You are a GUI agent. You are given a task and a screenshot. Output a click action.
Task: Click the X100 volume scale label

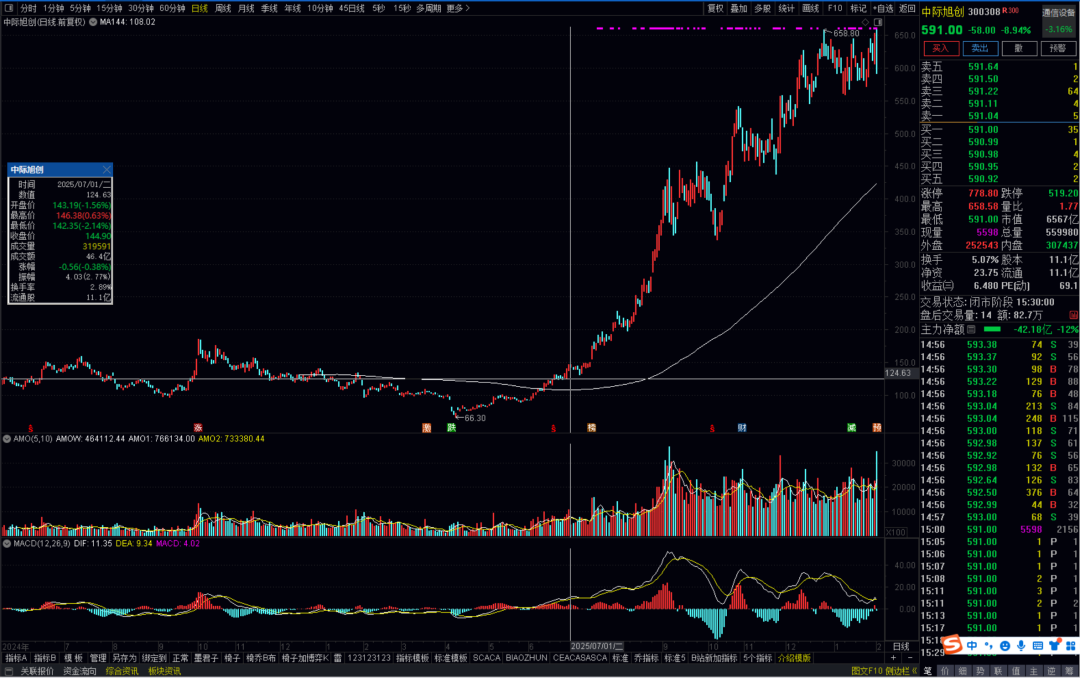[897, 532]
